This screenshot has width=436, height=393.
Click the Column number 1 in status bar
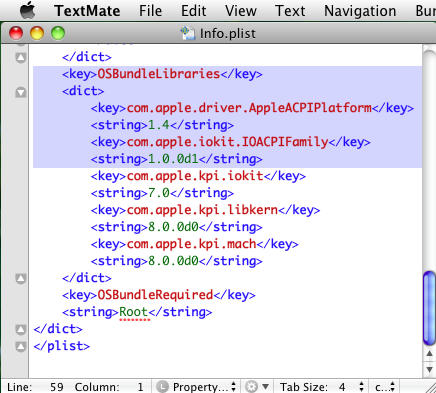pos(140,387)
